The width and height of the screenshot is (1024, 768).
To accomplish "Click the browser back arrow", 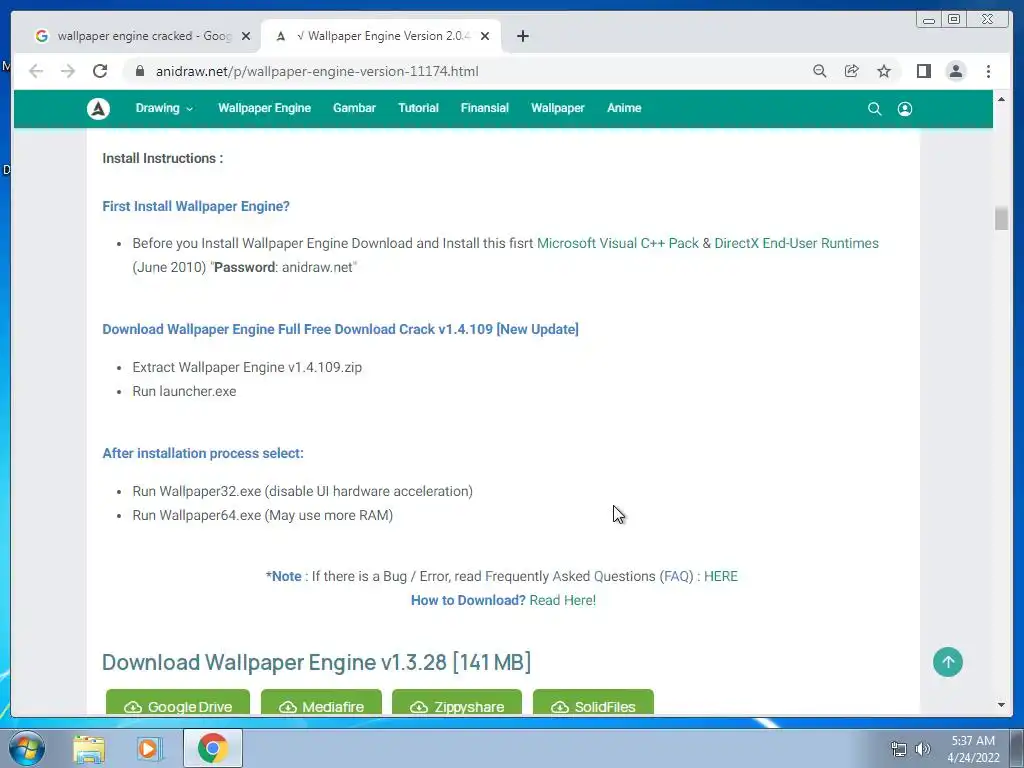I will pyautogui.click(x=36, y=71).
